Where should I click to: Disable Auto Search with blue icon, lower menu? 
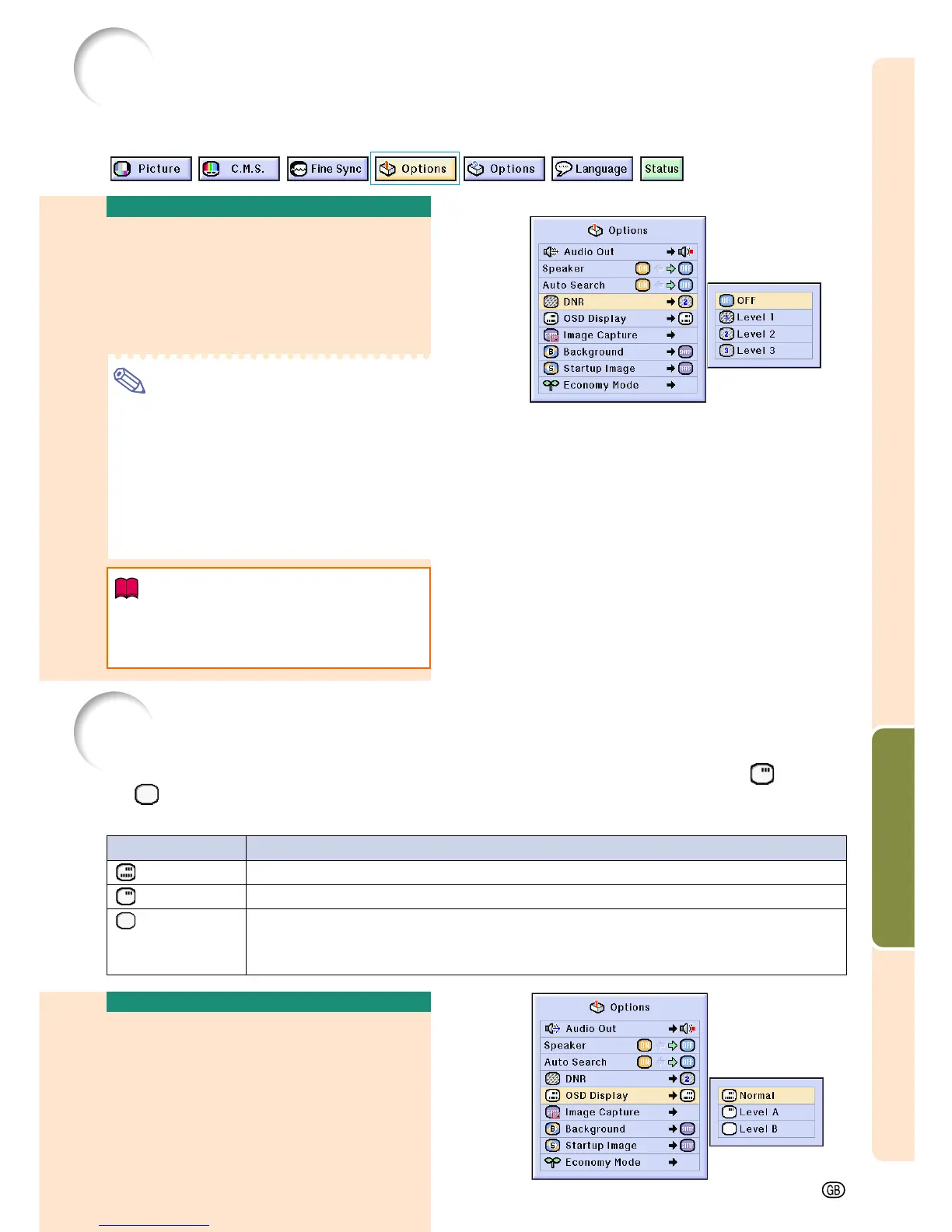pyautogui.click(x=687, y=1062)
